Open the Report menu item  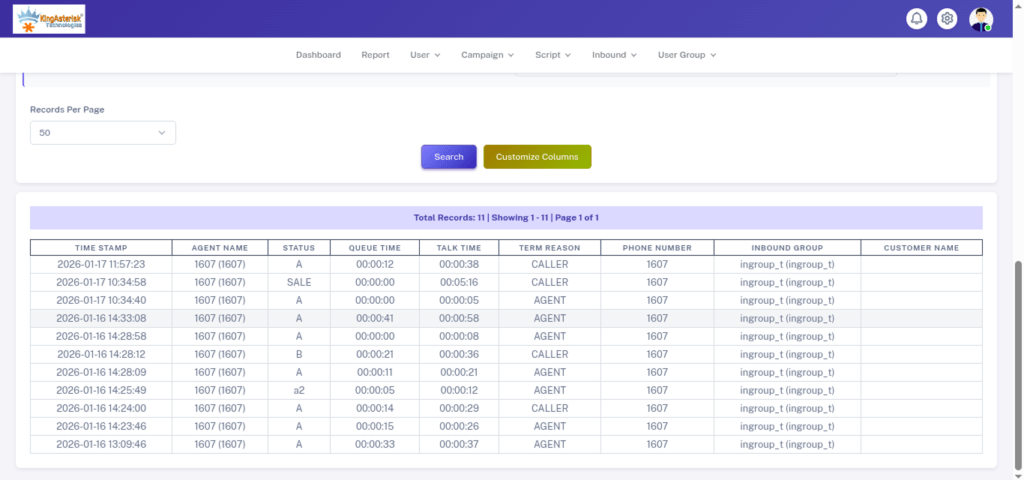pos(375,55)
